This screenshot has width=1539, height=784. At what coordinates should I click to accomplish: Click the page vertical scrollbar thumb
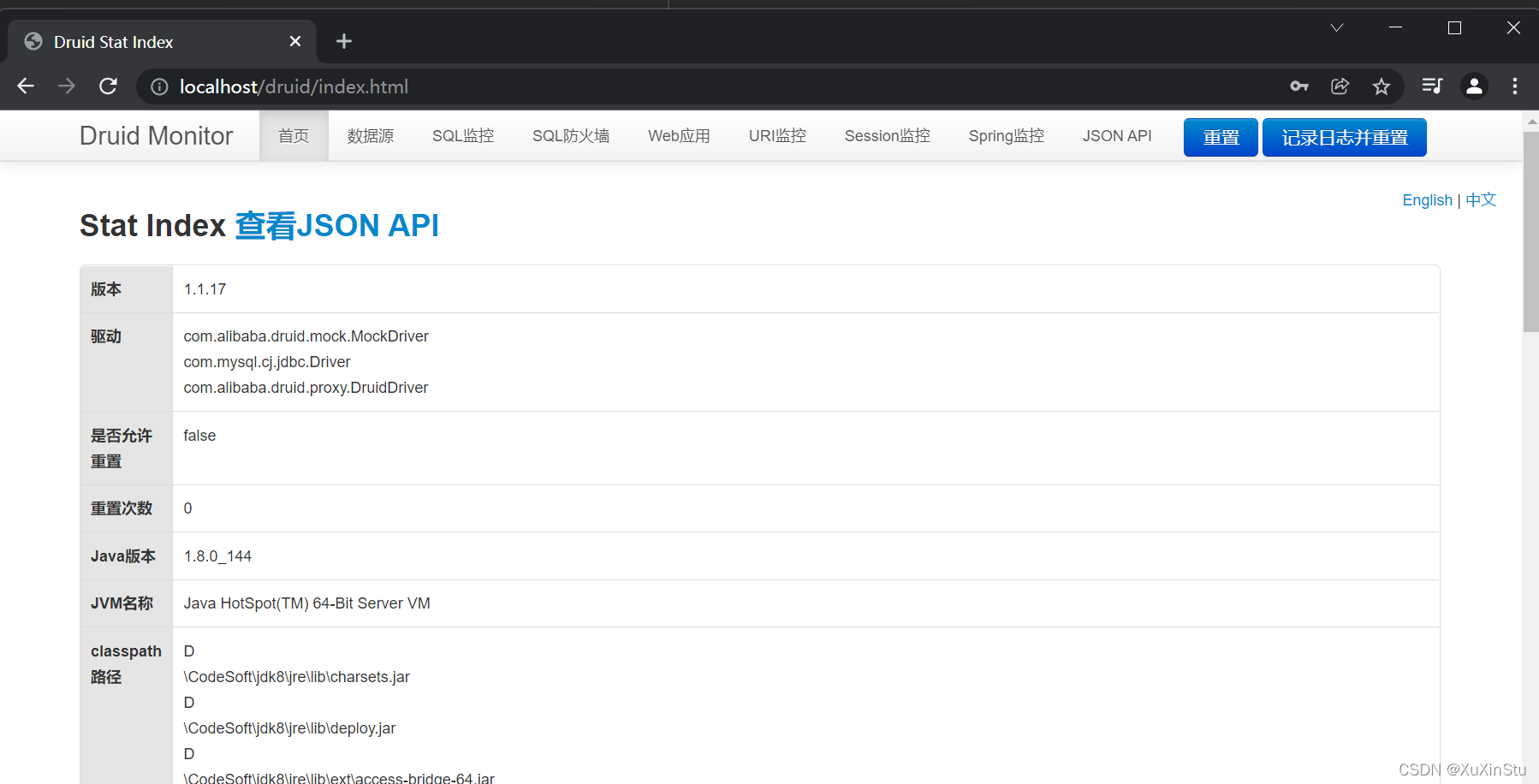[1531, 231]
